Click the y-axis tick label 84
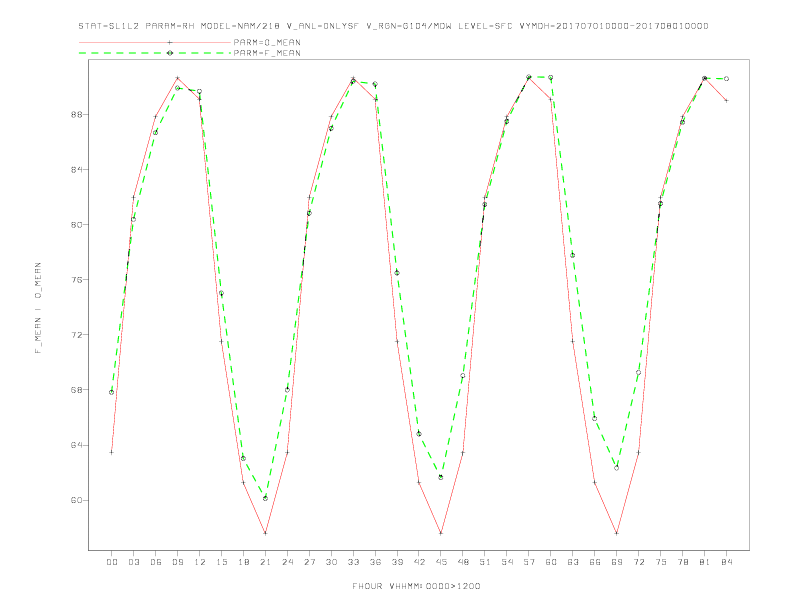Screen dimensions: 792x612 pos(77,170)
